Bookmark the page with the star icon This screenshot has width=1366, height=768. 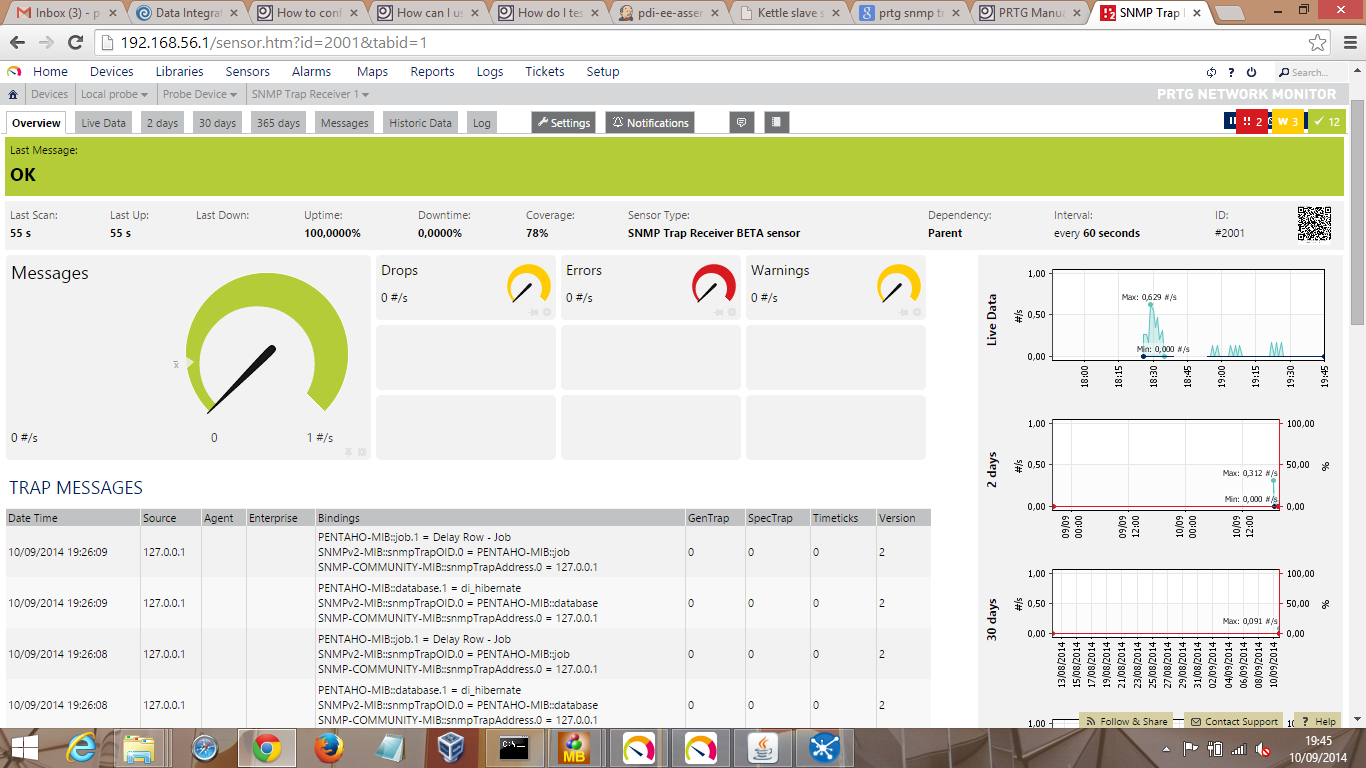(x=1318, y=43)
